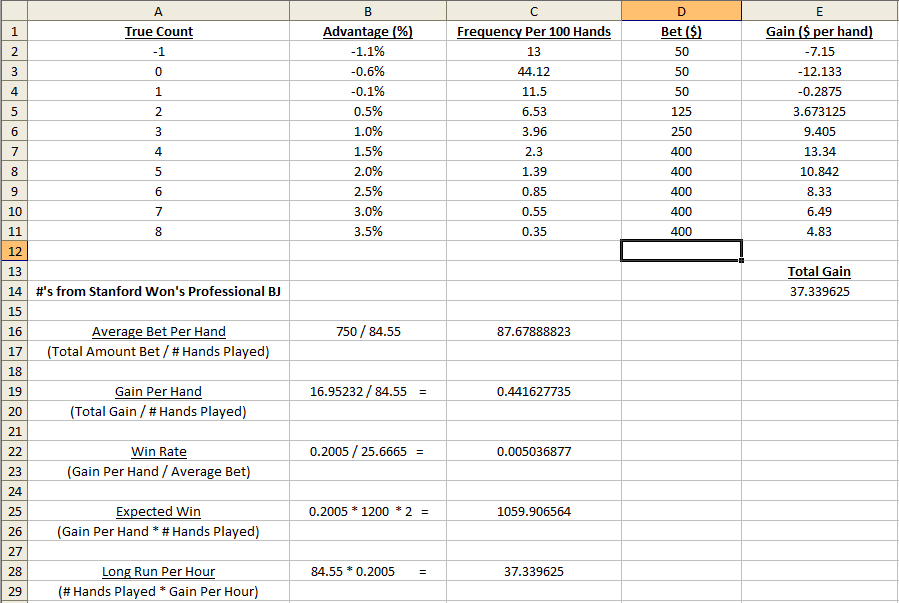899x603 pixels.
Task: Click the '16.95232 / 84.55 =' cell
Action: 368,391
